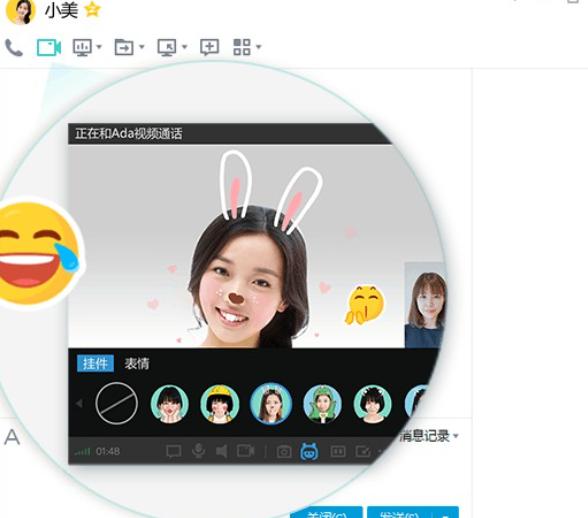Click the send file folder icon

click(124, 48)
